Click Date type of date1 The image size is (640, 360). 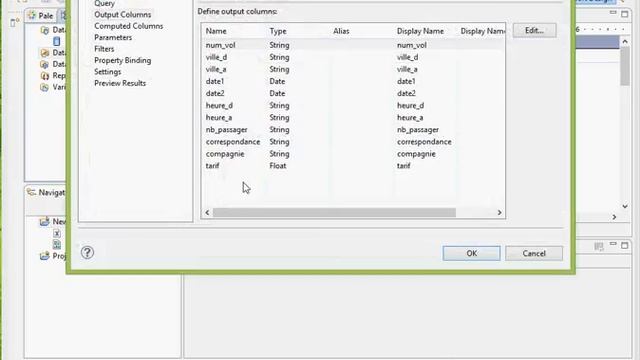click(277, 81)
